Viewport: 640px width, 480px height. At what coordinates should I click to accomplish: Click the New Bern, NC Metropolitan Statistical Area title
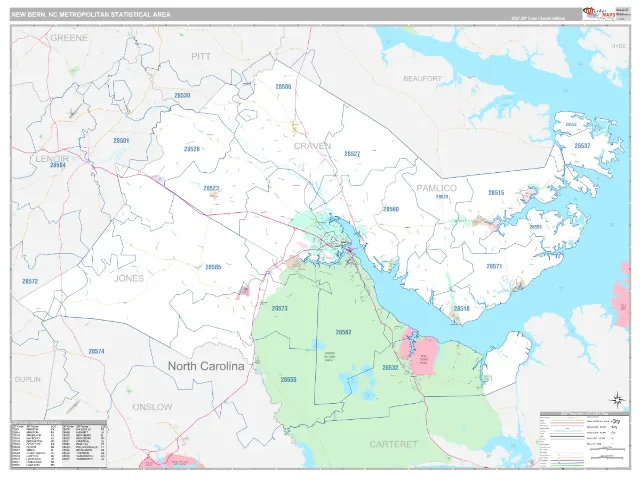tap(91, 15)
